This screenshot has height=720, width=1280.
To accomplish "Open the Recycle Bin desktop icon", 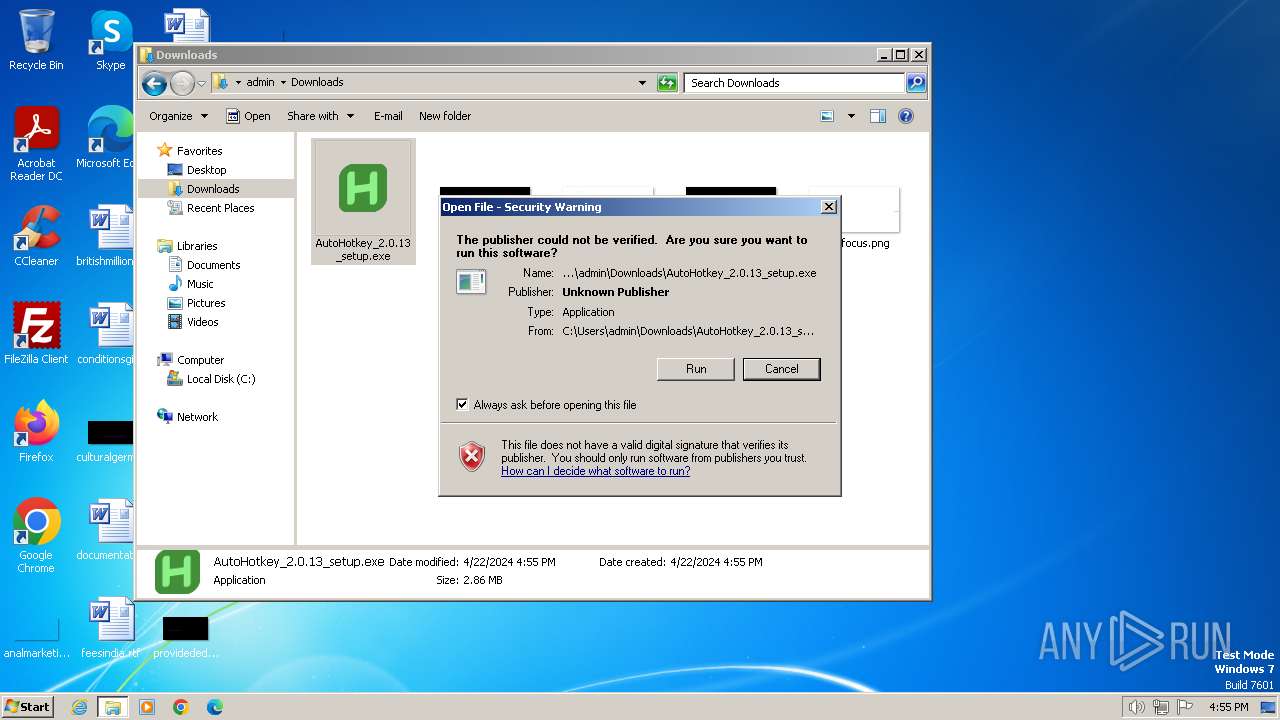I will coord(36,40).
